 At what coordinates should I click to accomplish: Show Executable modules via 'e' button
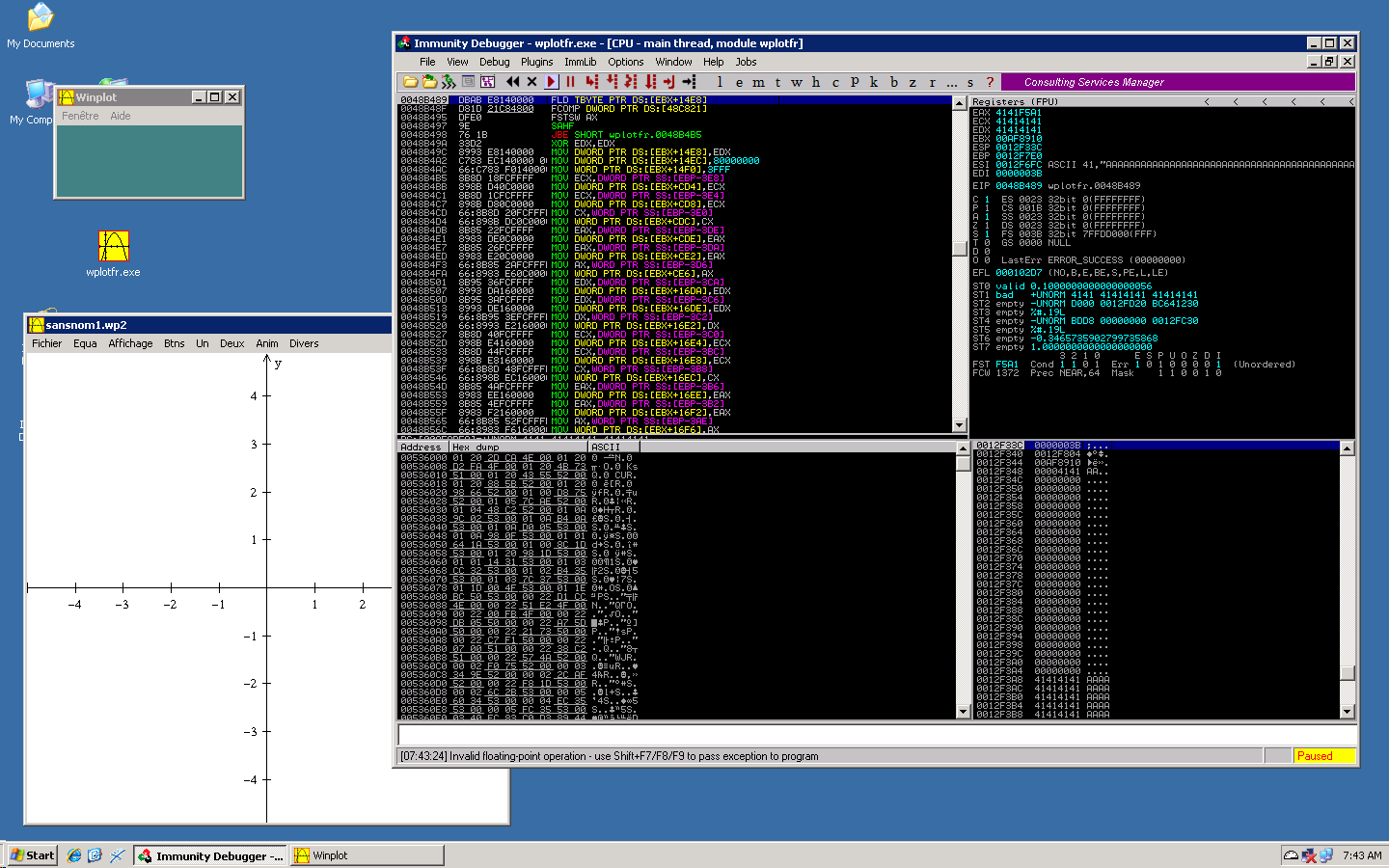coord(739,82)
